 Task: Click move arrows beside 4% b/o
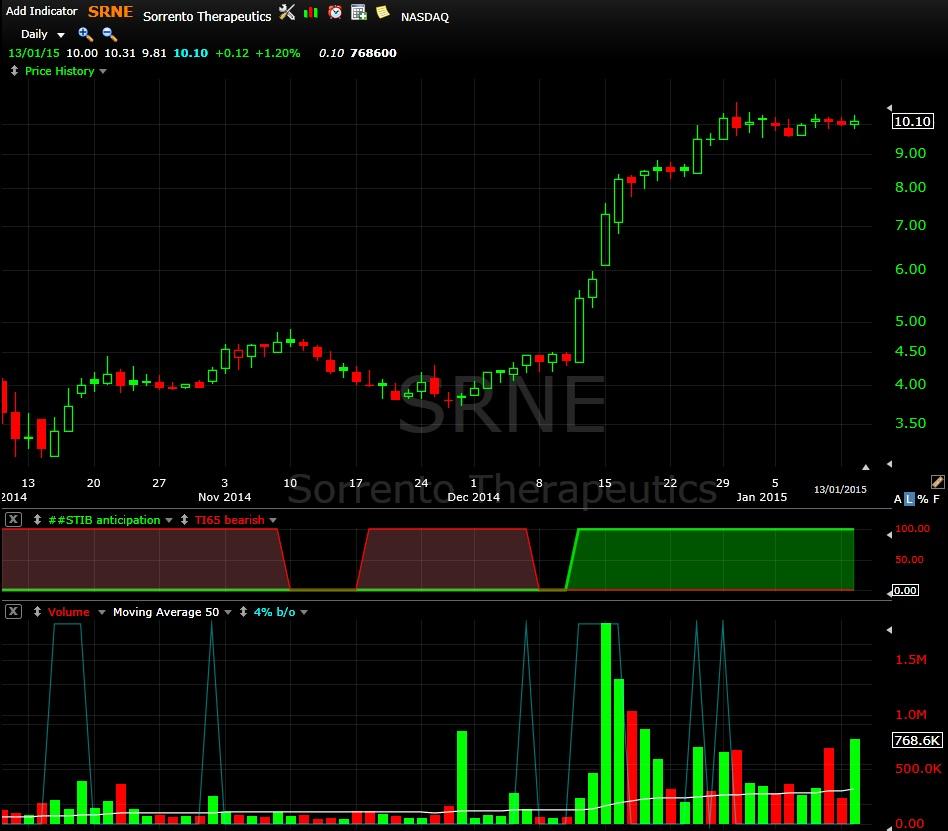pos(243,611)
